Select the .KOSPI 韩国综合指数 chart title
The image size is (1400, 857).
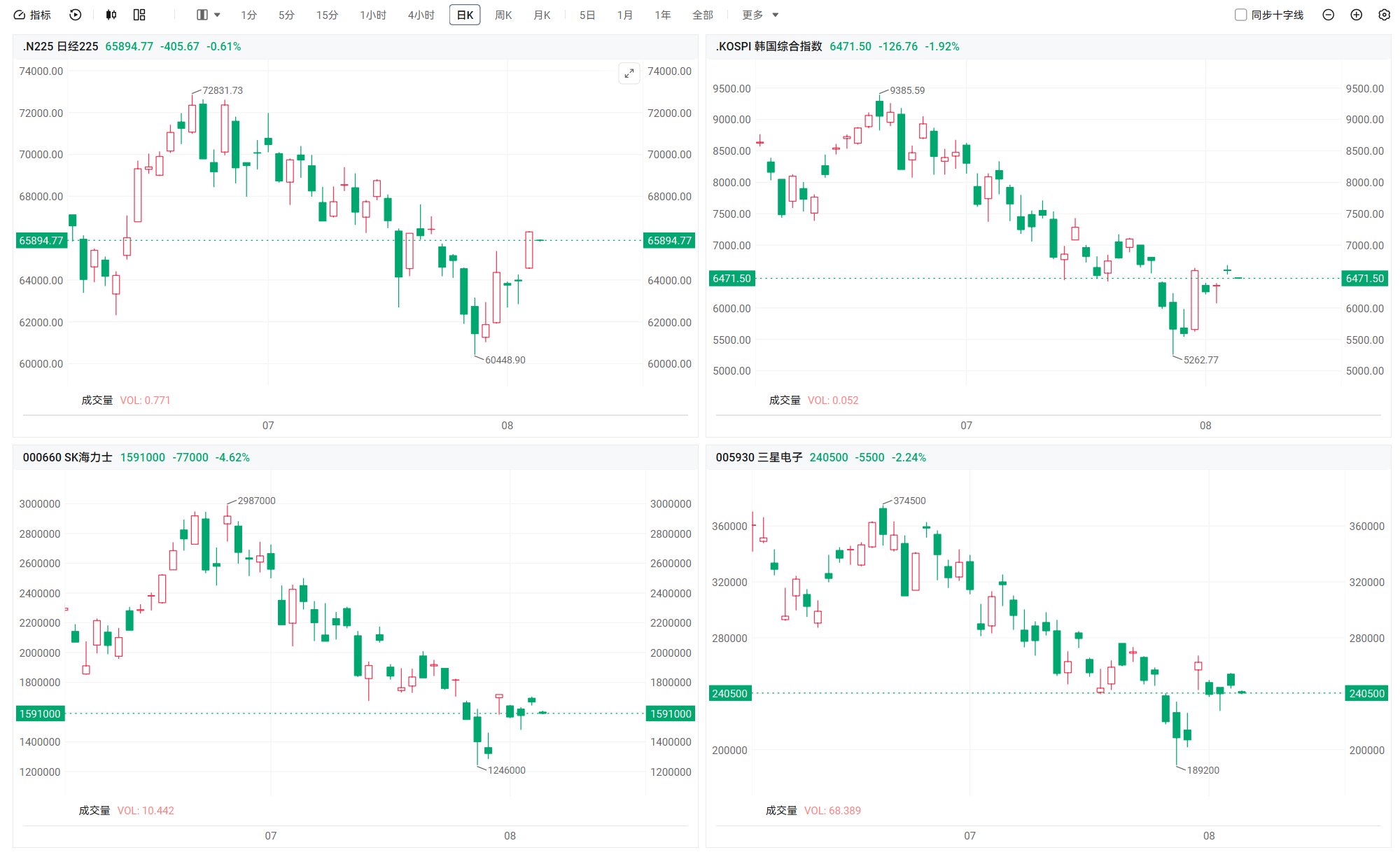[x=769, y=46]
